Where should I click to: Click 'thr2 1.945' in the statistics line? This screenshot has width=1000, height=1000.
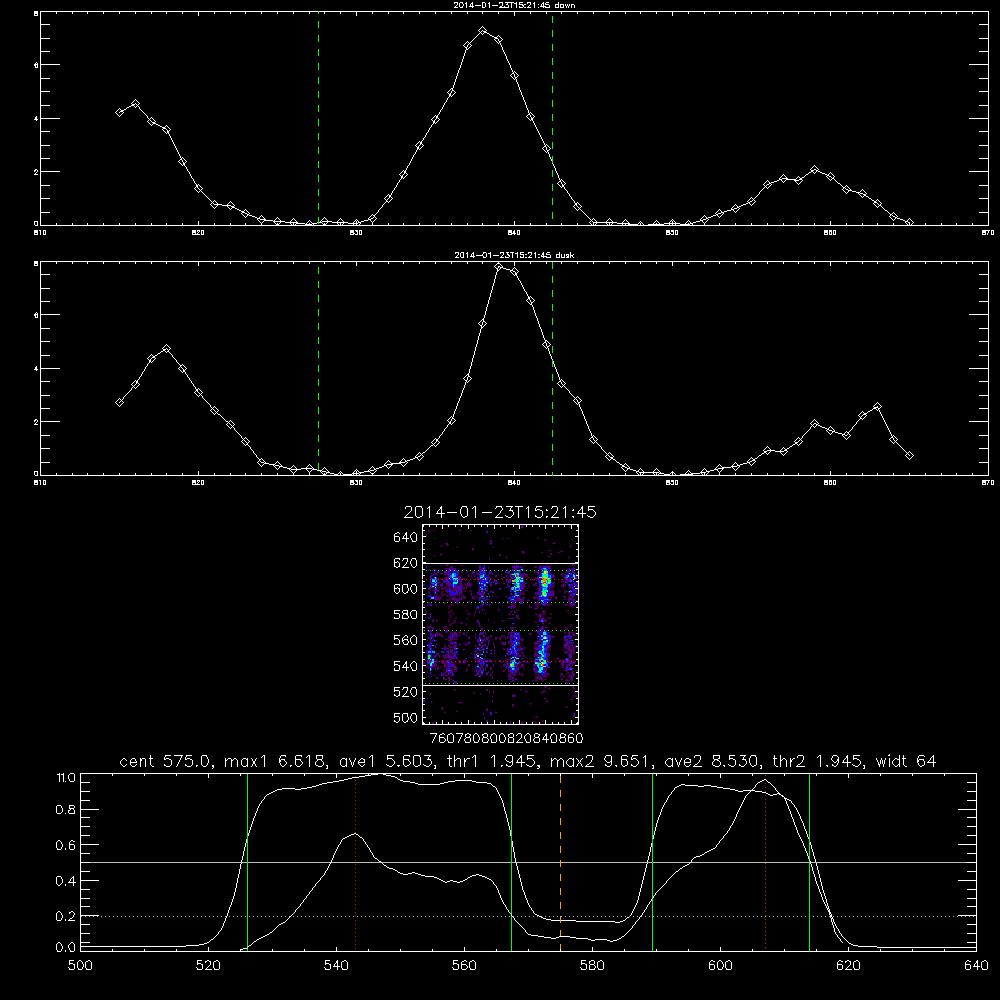(817, 761)
